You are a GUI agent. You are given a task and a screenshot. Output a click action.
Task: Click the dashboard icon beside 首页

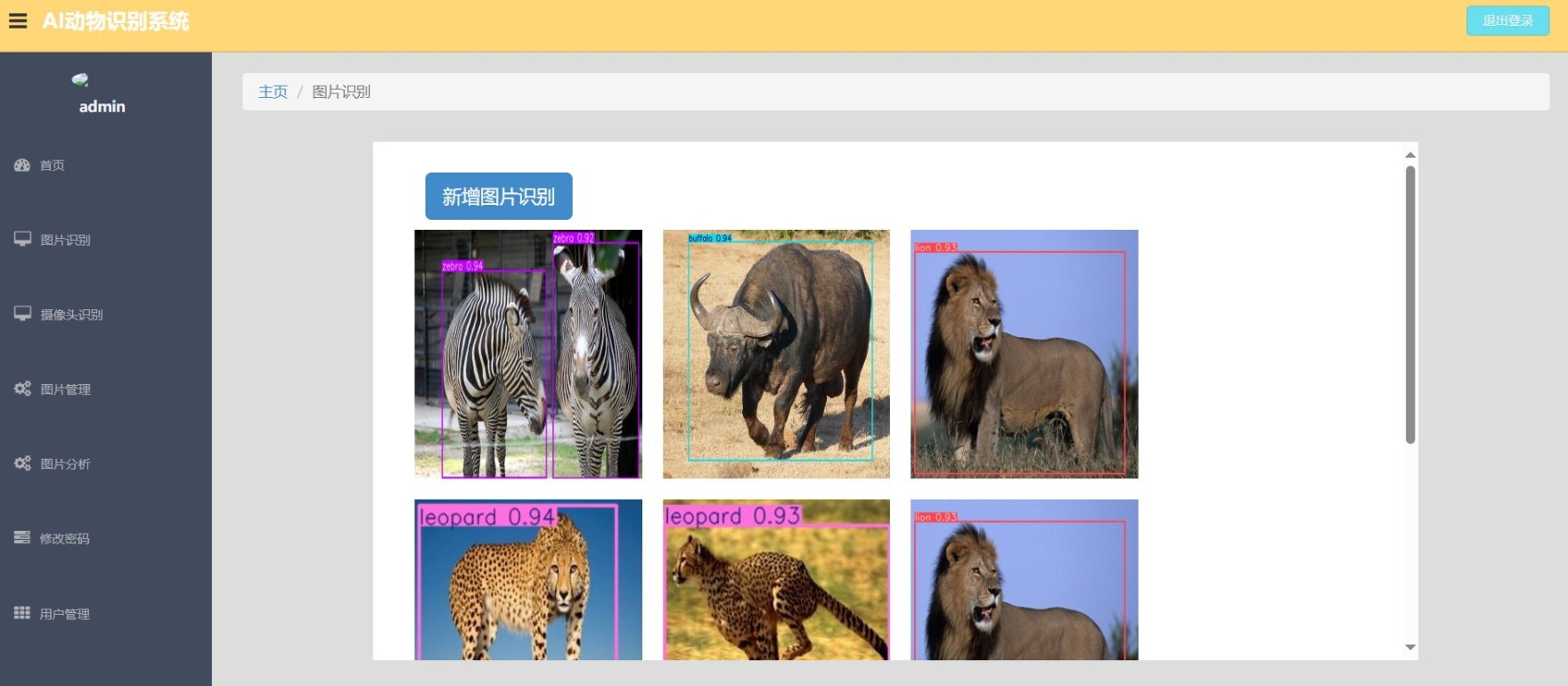pyautogui.click(x=22, y=165)
